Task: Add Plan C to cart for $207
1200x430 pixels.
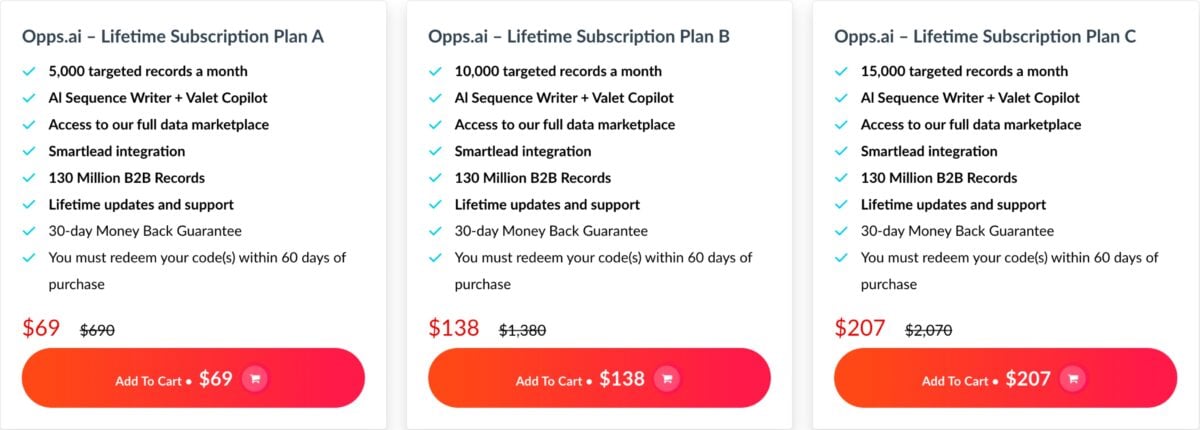Action: tap(1004, 378)
